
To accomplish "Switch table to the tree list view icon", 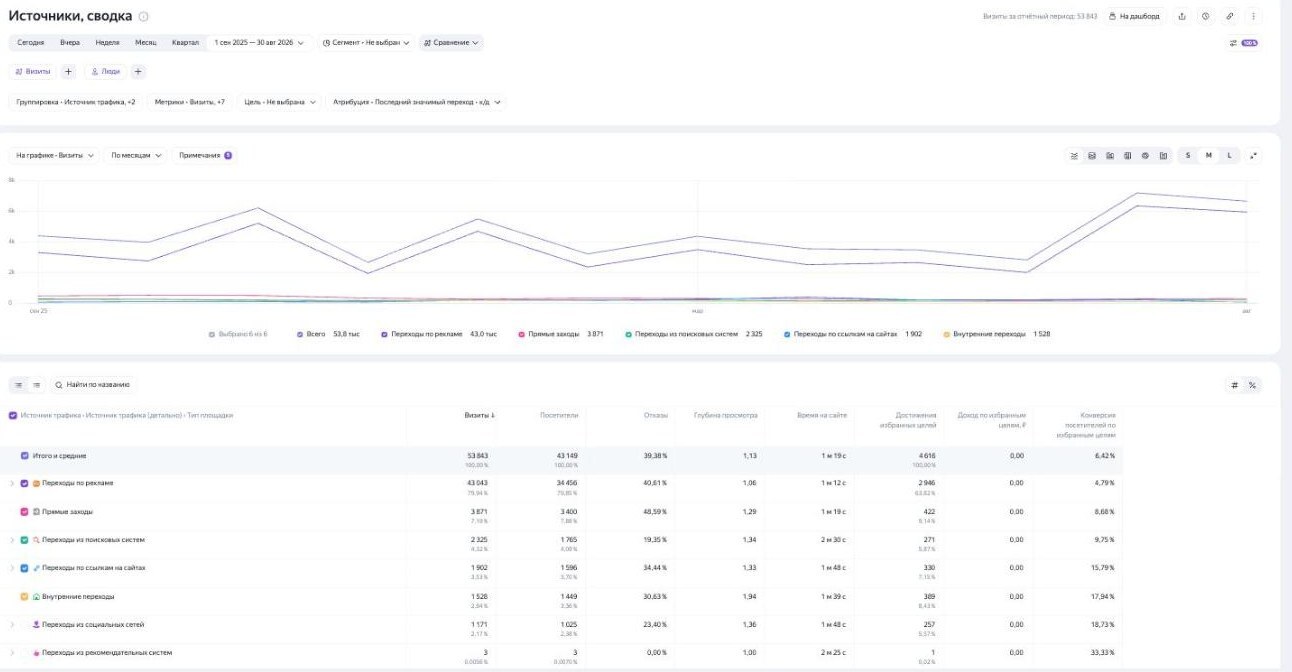I will 18,385.
